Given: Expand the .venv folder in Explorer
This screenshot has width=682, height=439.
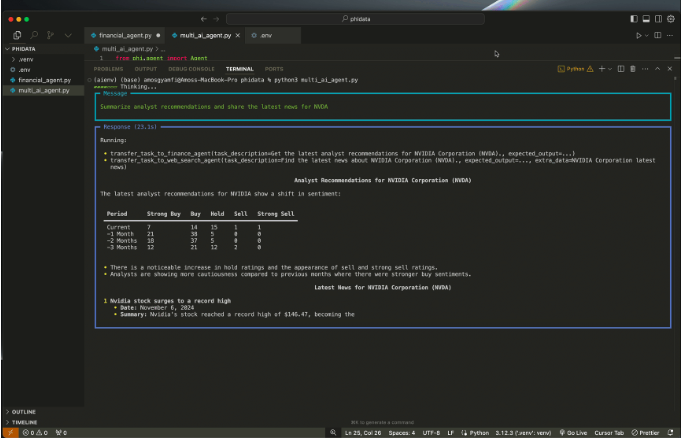Looking at the screenshot, I should tap(26, 59).
